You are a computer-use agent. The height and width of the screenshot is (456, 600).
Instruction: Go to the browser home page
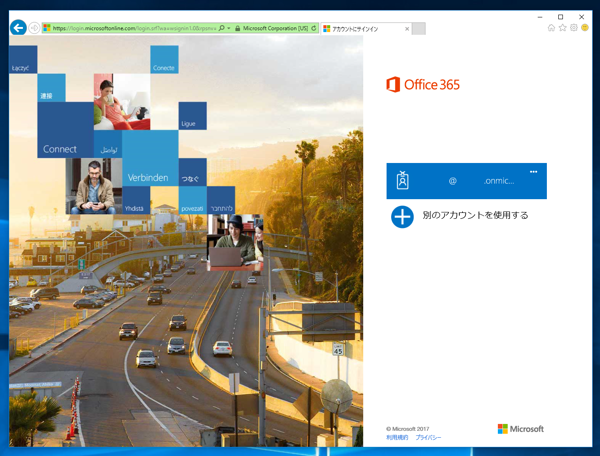[551, 28]
